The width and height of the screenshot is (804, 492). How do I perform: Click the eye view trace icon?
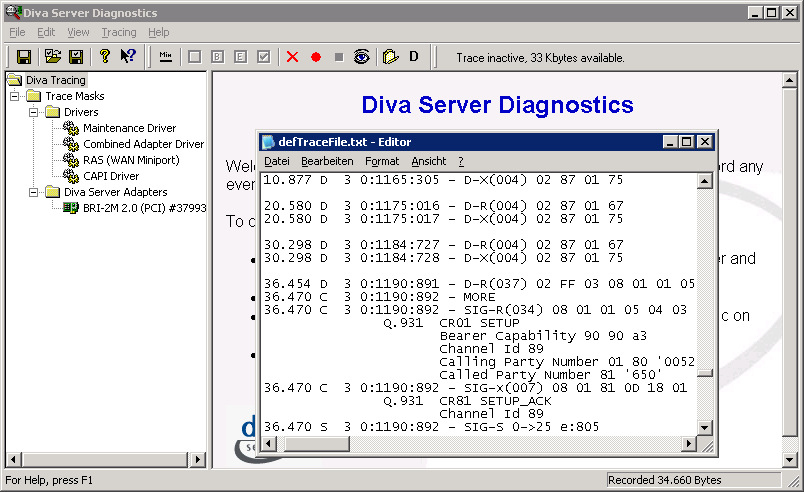(x=361, y=56)
